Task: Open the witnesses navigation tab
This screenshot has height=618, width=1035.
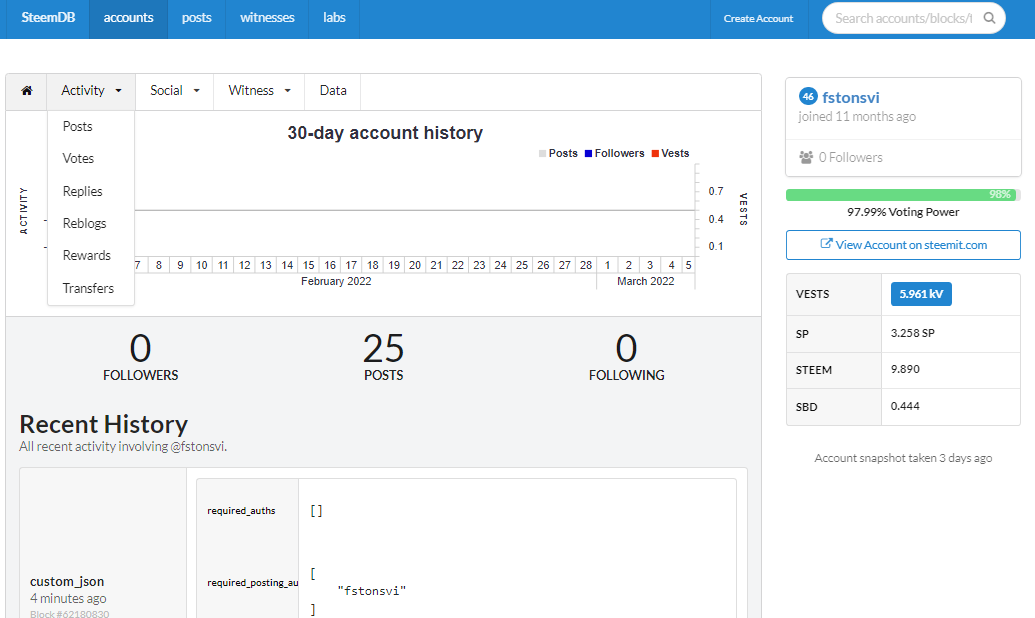Action: coord(267,18)
